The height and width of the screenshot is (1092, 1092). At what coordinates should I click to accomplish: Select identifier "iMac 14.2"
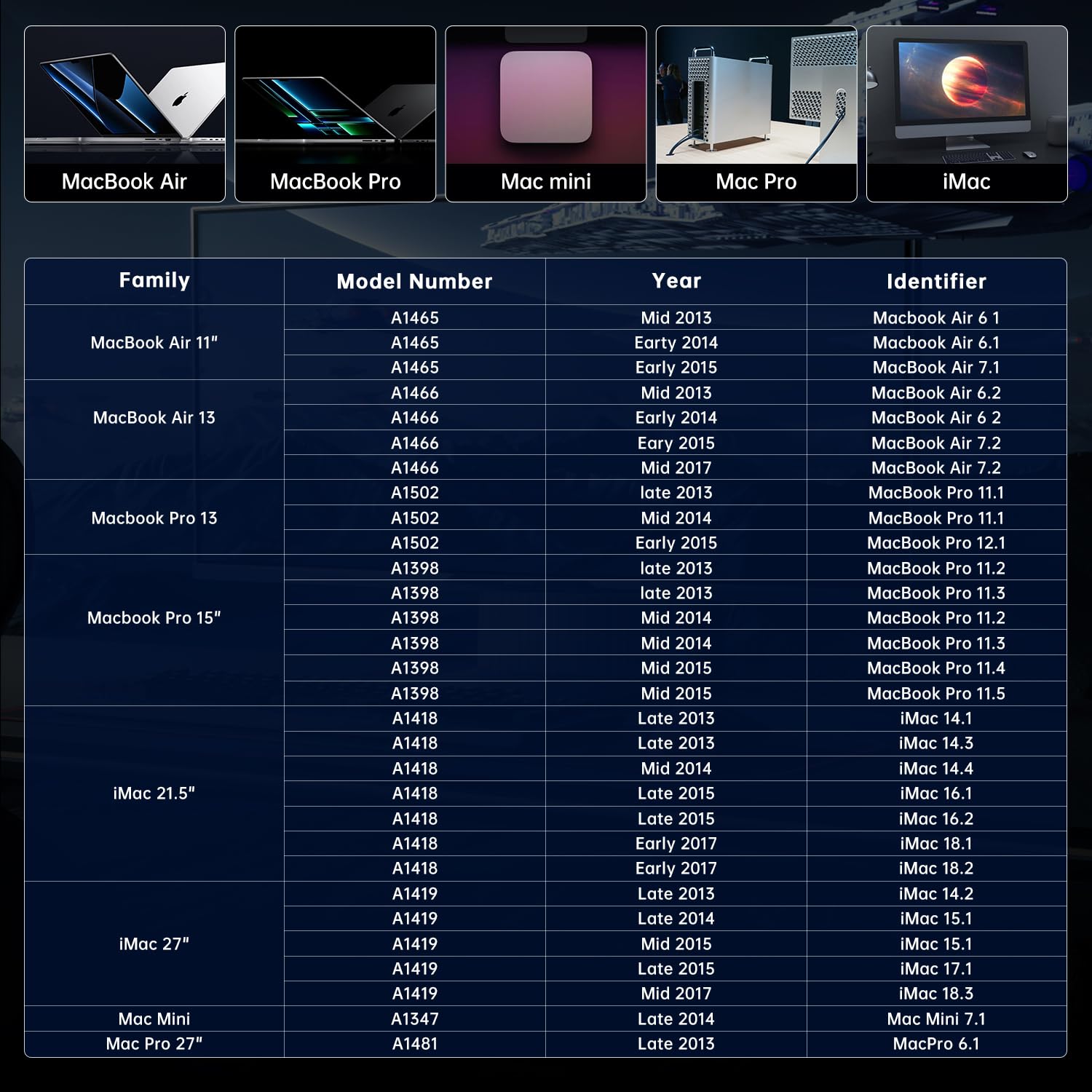point(936,894)
